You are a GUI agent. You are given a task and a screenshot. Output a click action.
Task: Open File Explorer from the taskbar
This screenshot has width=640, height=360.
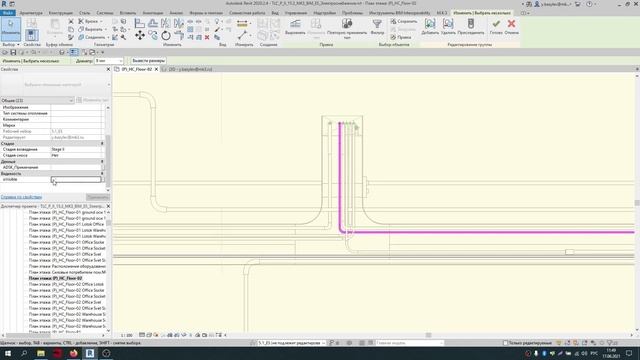[41, 353]
